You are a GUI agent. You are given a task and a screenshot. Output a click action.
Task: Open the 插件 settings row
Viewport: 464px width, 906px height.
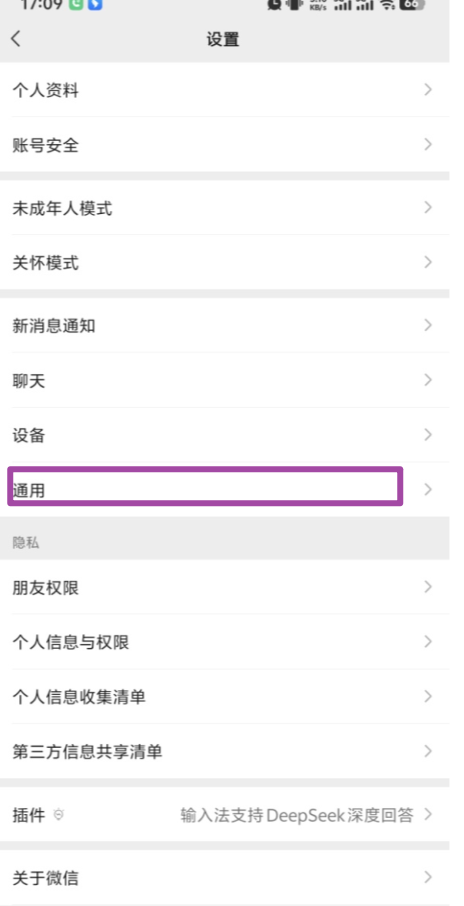[224, 815]
